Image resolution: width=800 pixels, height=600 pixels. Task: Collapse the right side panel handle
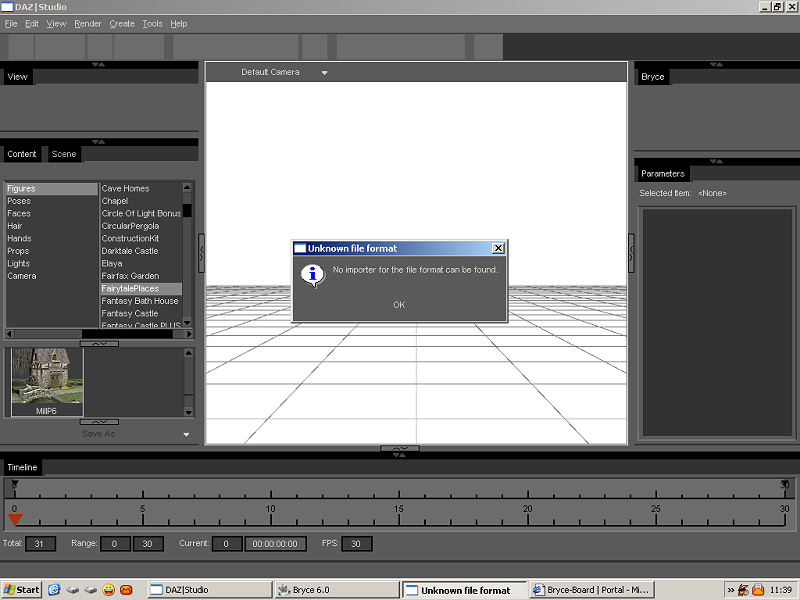click(x=631, y=254)
